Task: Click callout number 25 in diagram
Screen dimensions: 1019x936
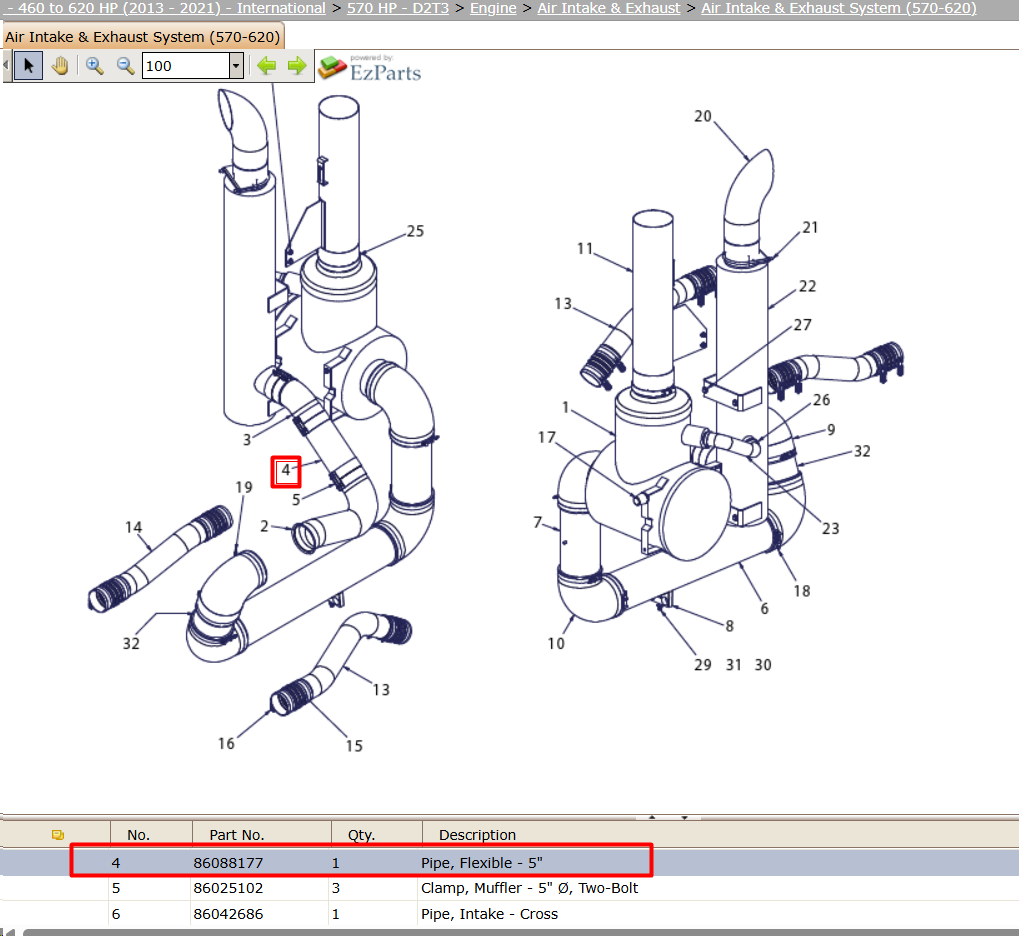Action: click(415, 231)
